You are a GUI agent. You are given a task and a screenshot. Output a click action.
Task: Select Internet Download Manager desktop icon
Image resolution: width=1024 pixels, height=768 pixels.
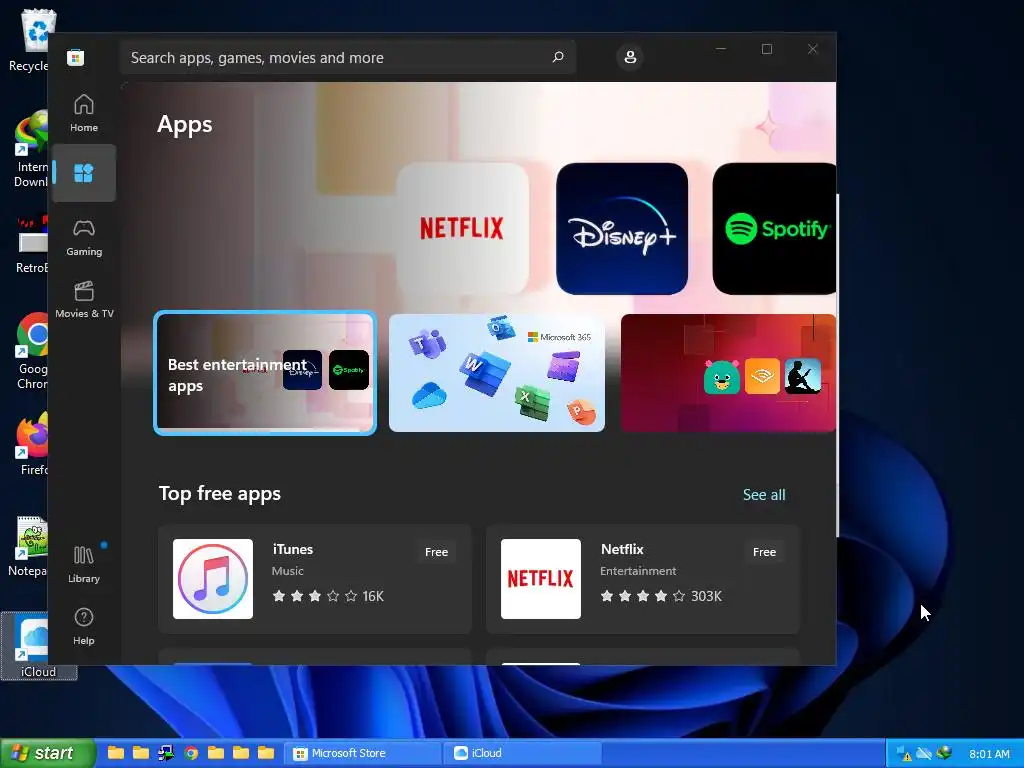tap(29, 149)
